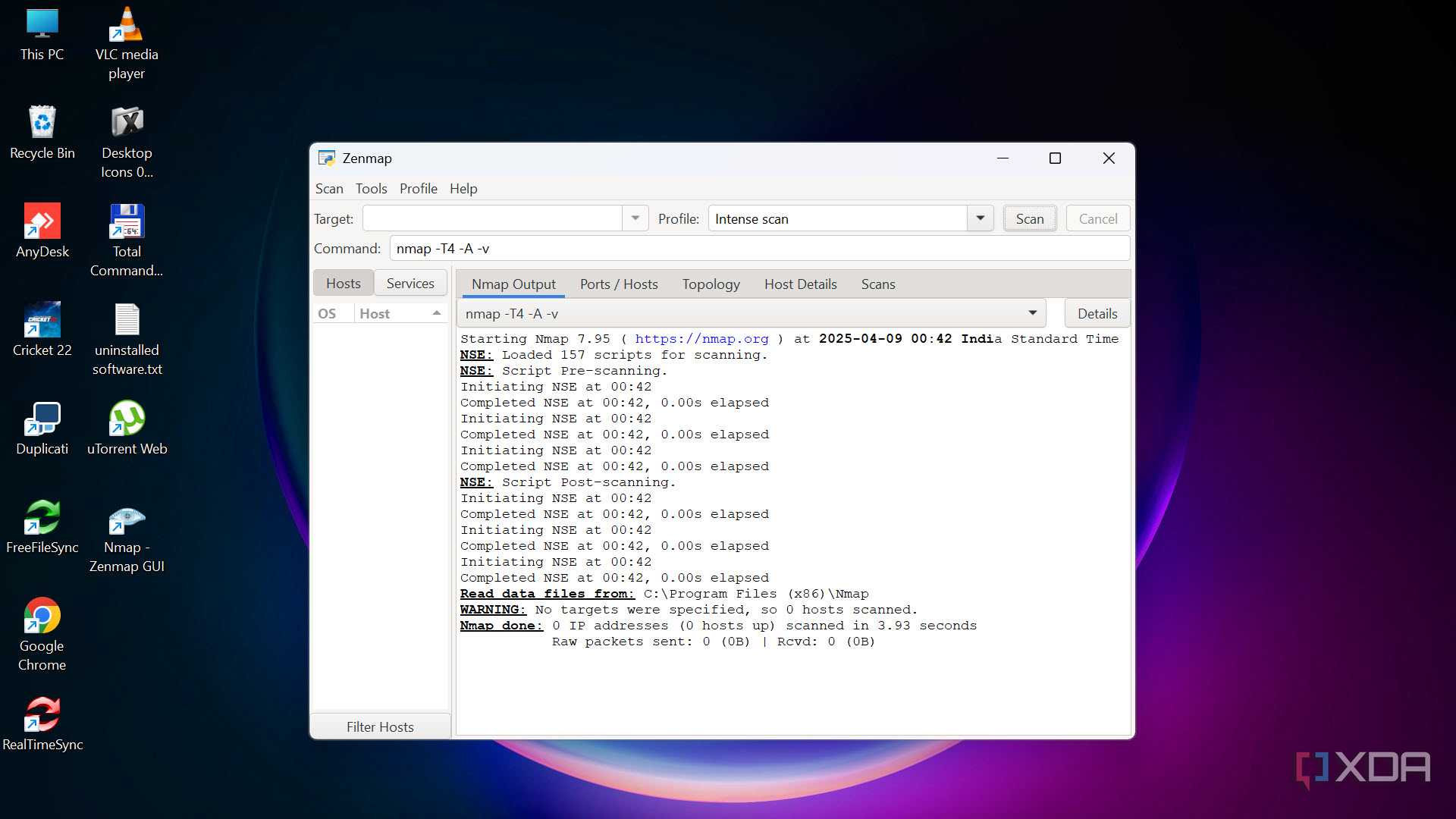Image resolution: width=1456 pixels, height=819 pixels.
Task: Click the Read data files from: text
Action: coord(547,594)
